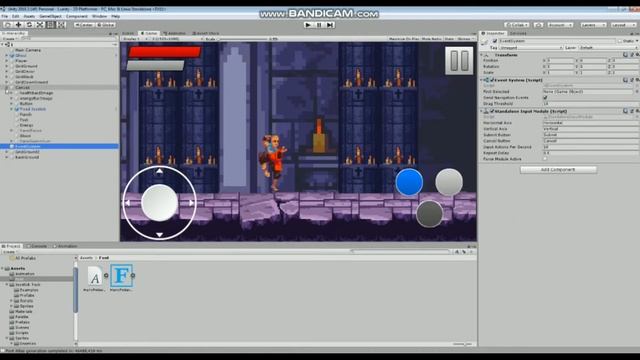The image size is (640, 360).
Task: Toggle the Static checkbox in Inspector
Action: 620,41
